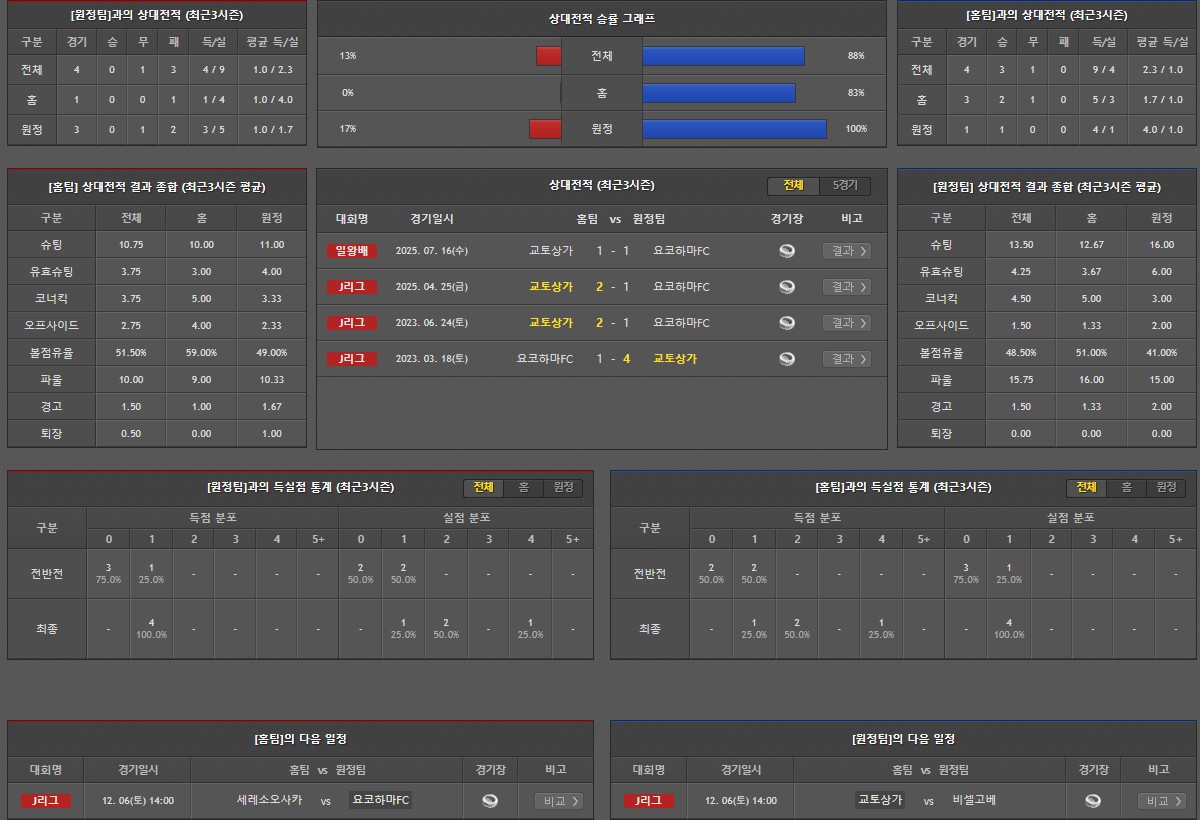
Task: Switch head-to-head record filter to 5경기
Action: [x=845, y=186]
